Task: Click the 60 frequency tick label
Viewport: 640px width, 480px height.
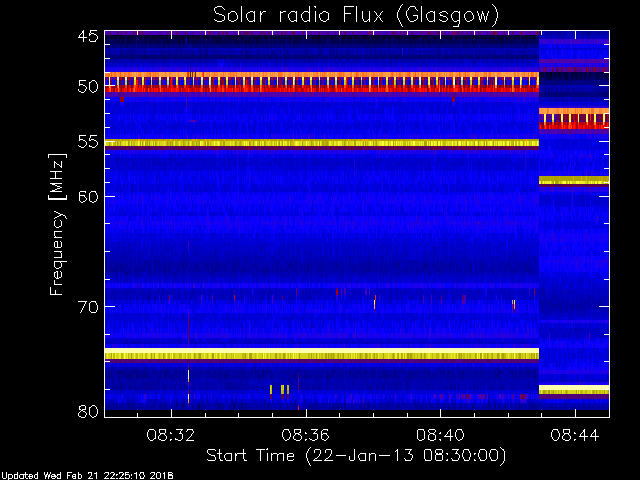Action: coord(88,196)
